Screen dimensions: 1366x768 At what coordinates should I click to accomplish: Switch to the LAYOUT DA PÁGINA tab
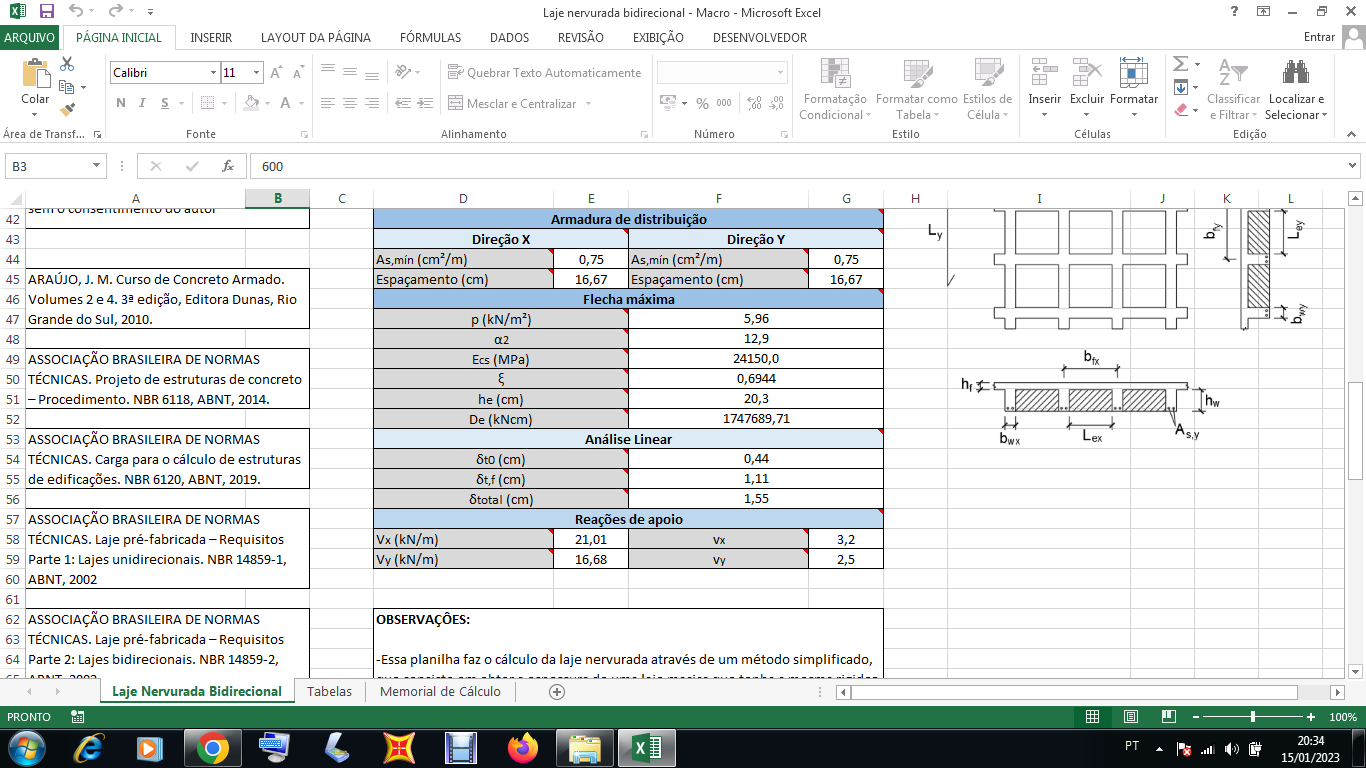pos(316,38)
